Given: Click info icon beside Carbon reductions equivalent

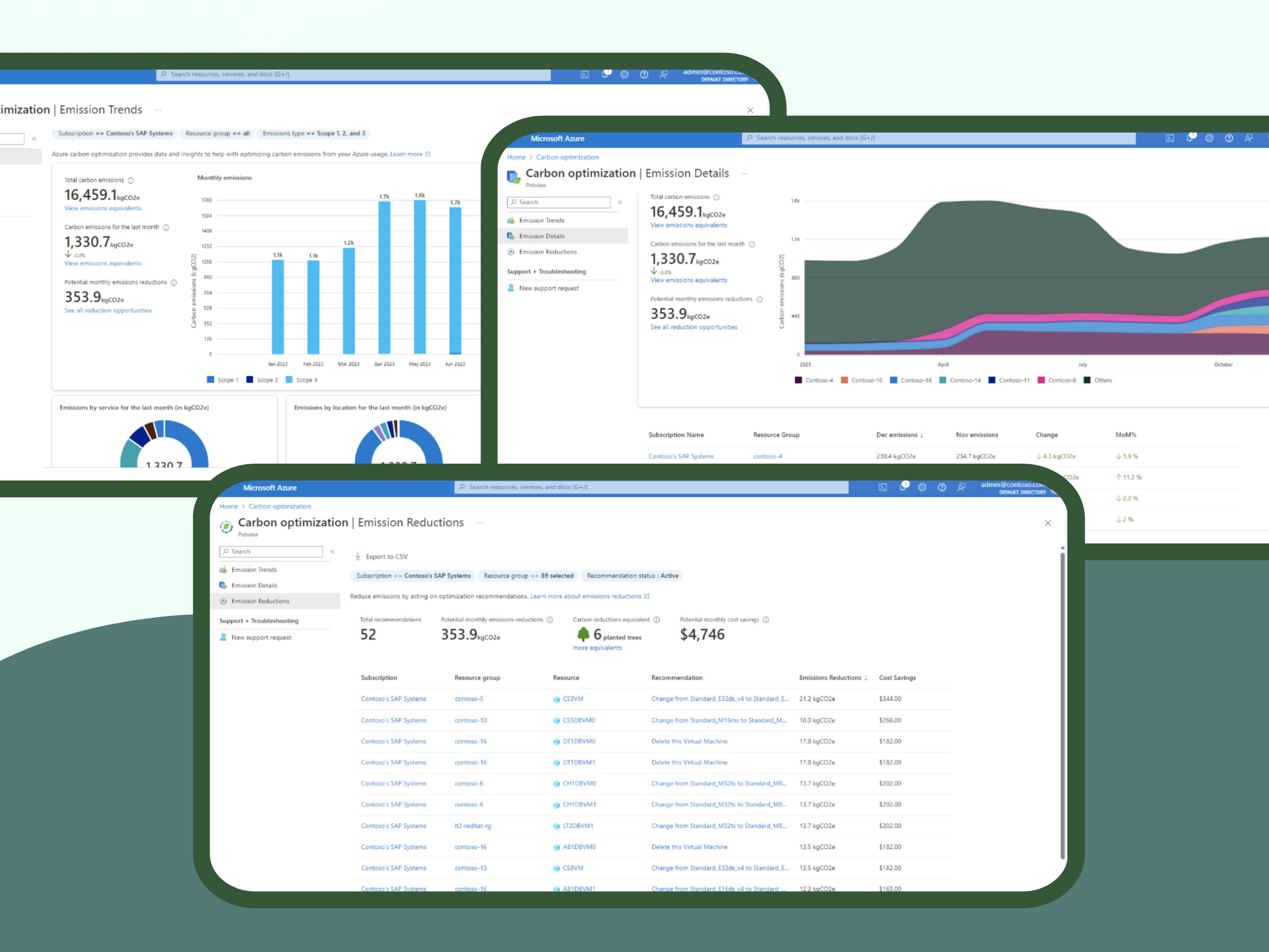Looking at the screenshot, I should 657,620.
